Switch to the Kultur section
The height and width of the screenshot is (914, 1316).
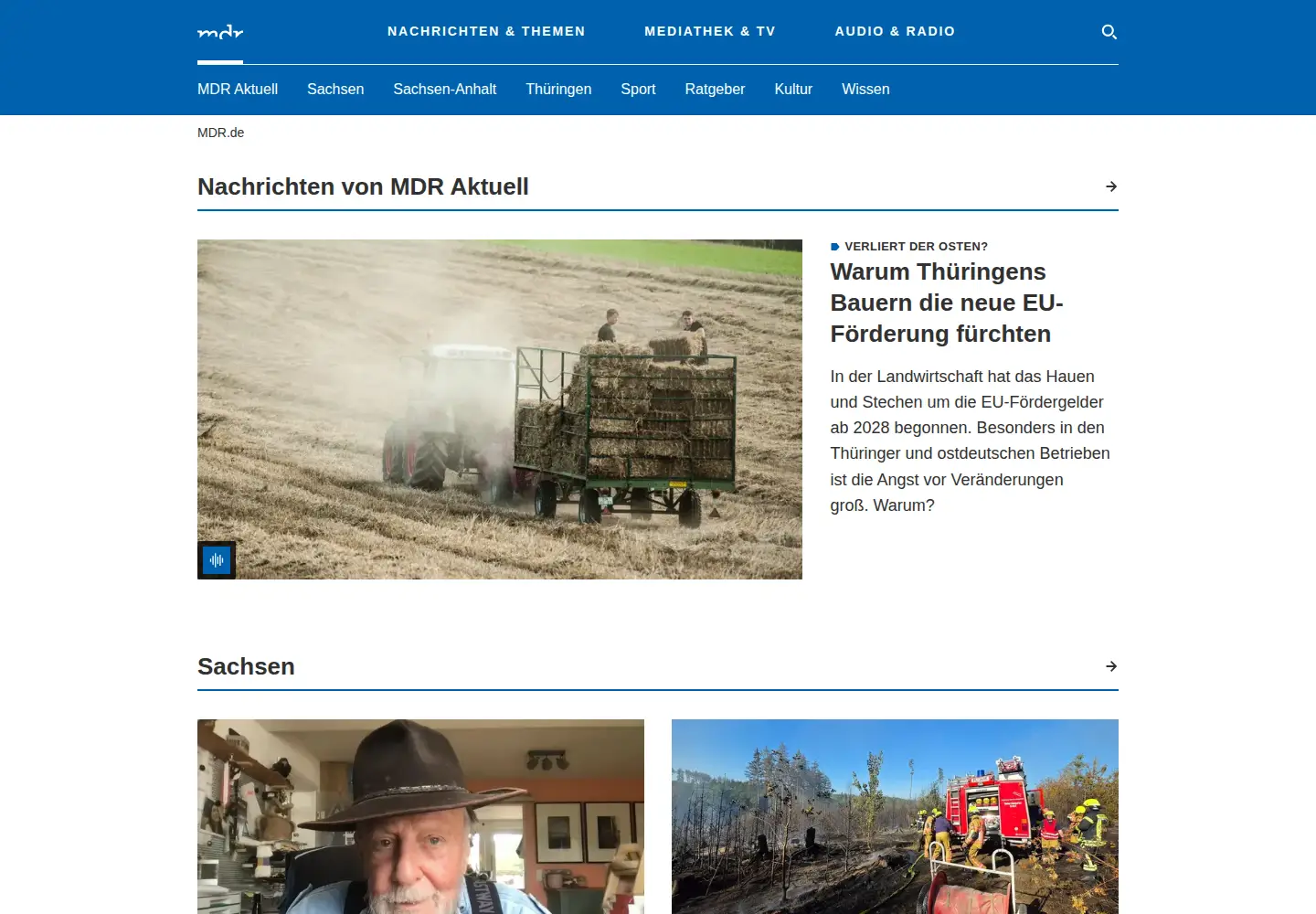coord(793,89)
